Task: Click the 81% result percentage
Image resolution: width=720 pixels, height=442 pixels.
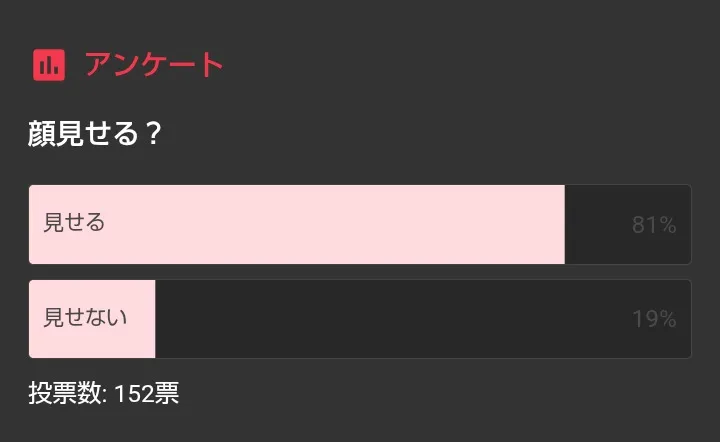Action: coord(654,225)
